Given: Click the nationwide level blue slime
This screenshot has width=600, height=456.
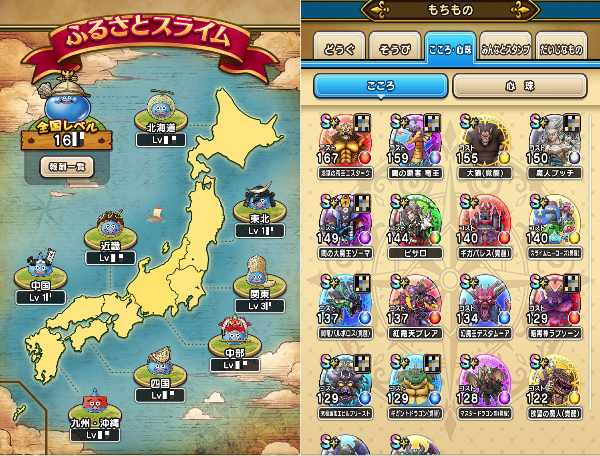Looking at the screenshot, I should coord(66,103).
